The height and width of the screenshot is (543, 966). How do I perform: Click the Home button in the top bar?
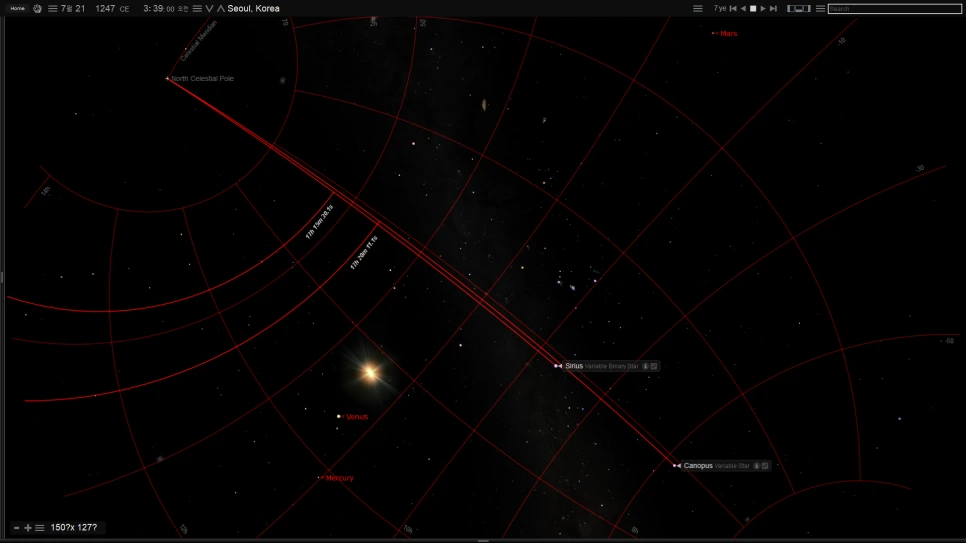coord(17,9)
